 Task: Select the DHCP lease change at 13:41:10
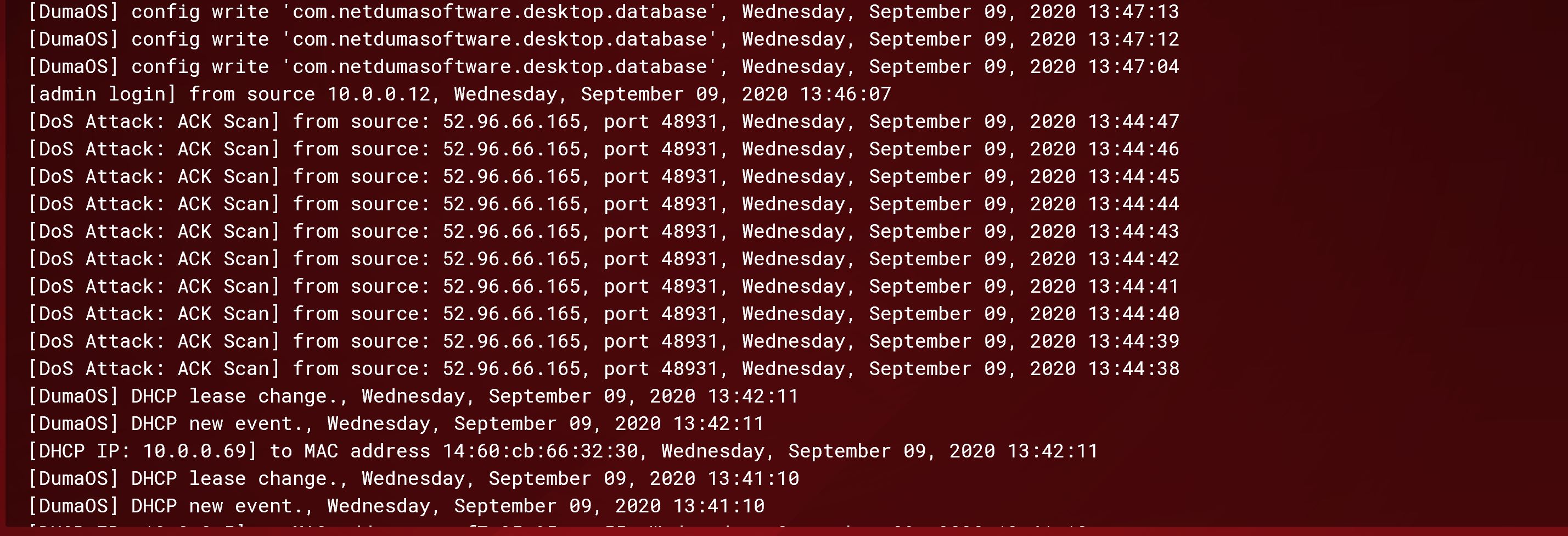(x=413, y=479)
